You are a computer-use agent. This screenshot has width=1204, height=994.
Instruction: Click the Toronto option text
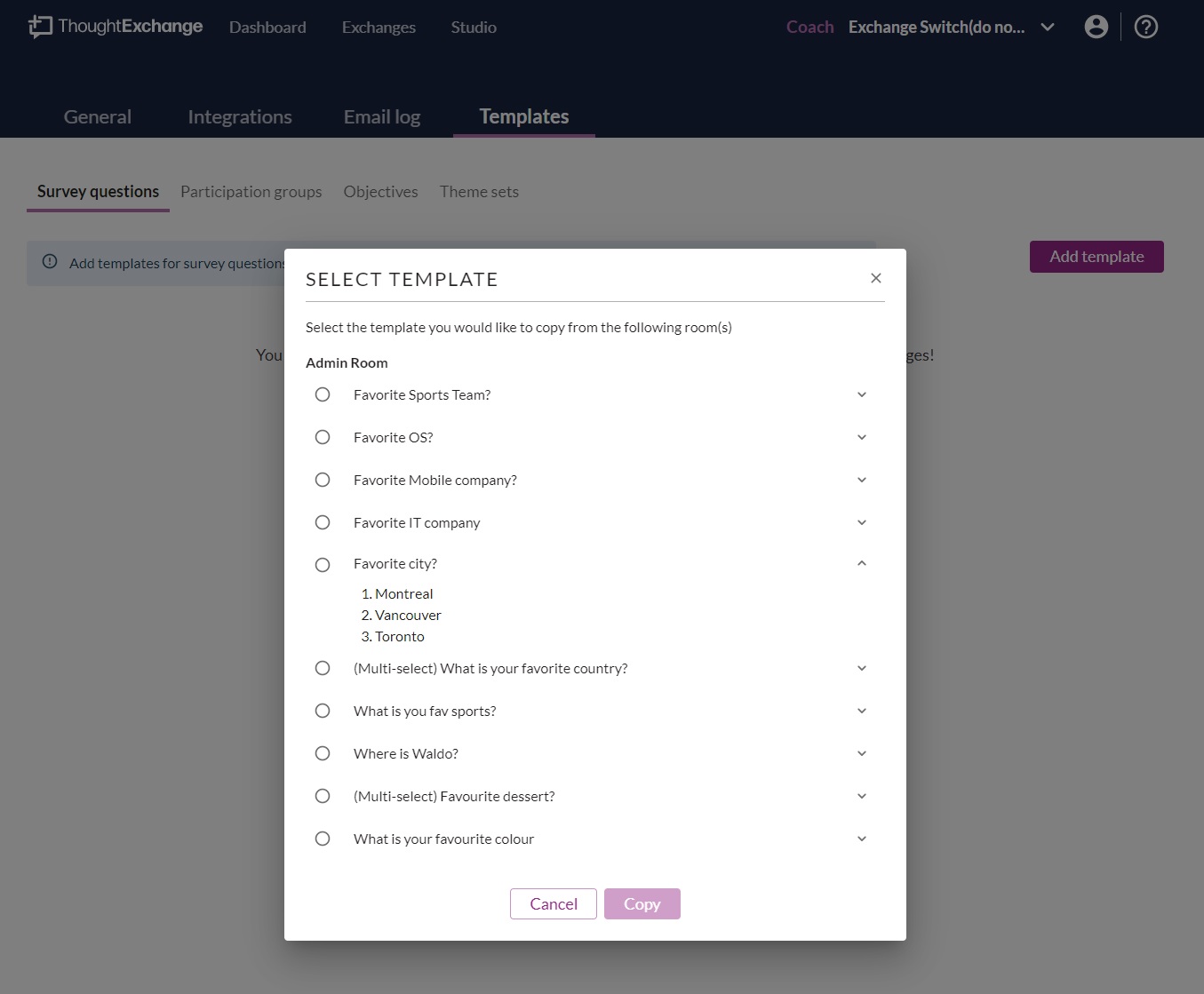tap(400, 637)
